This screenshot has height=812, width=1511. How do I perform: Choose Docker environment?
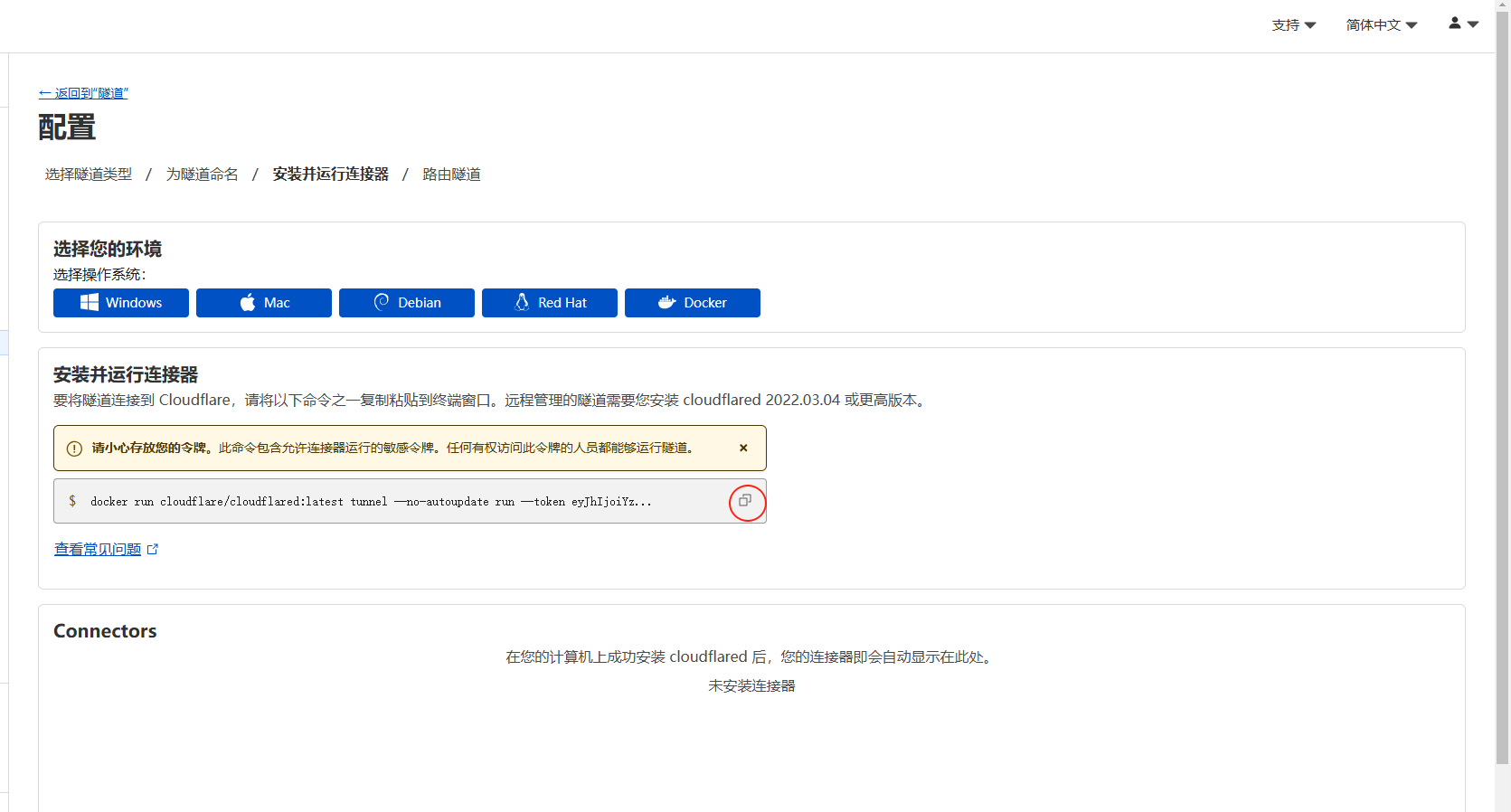tap(693, 303)
